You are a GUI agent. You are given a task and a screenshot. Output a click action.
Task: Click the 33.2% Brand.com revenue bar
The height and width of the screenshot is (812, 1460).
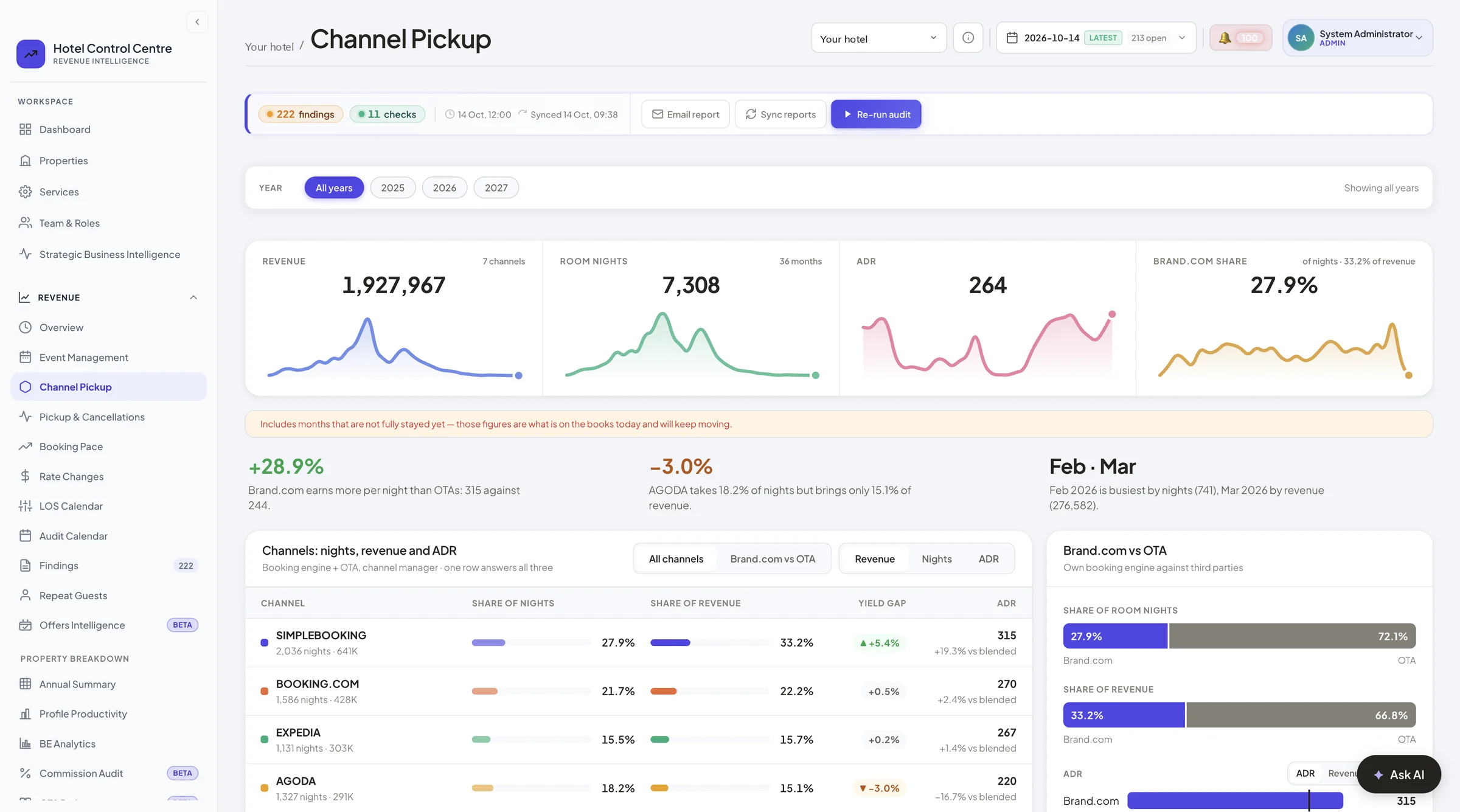1124,715
